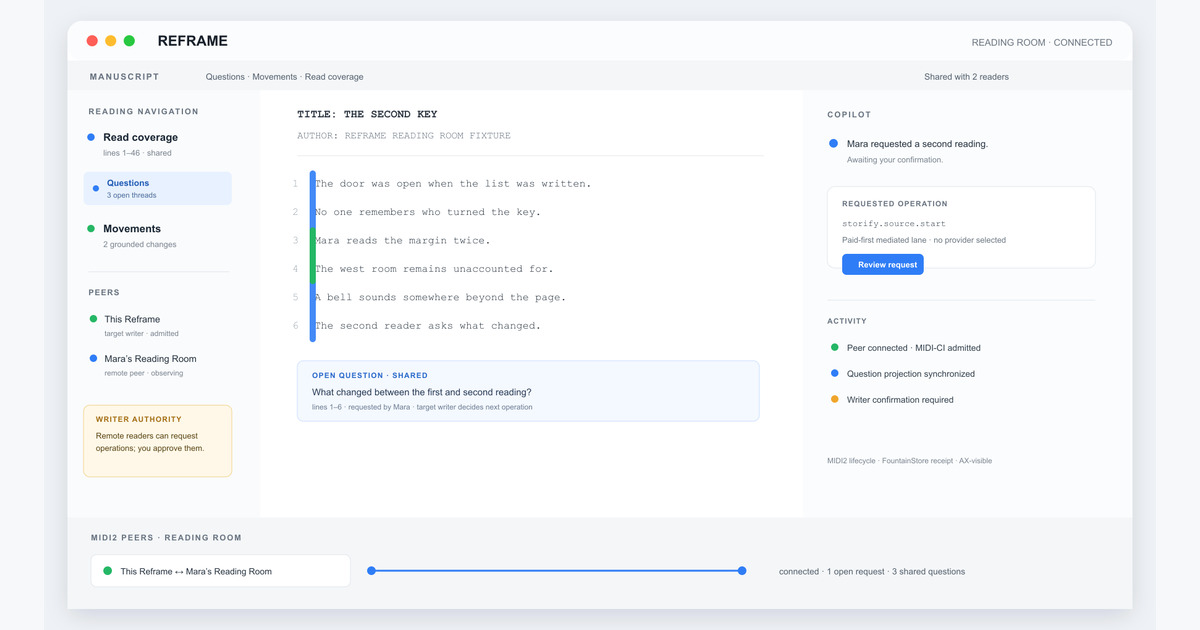Click the blue dot beside Read coverage
The height and width of the screenshot is (630, 1200).
point(91,137)
